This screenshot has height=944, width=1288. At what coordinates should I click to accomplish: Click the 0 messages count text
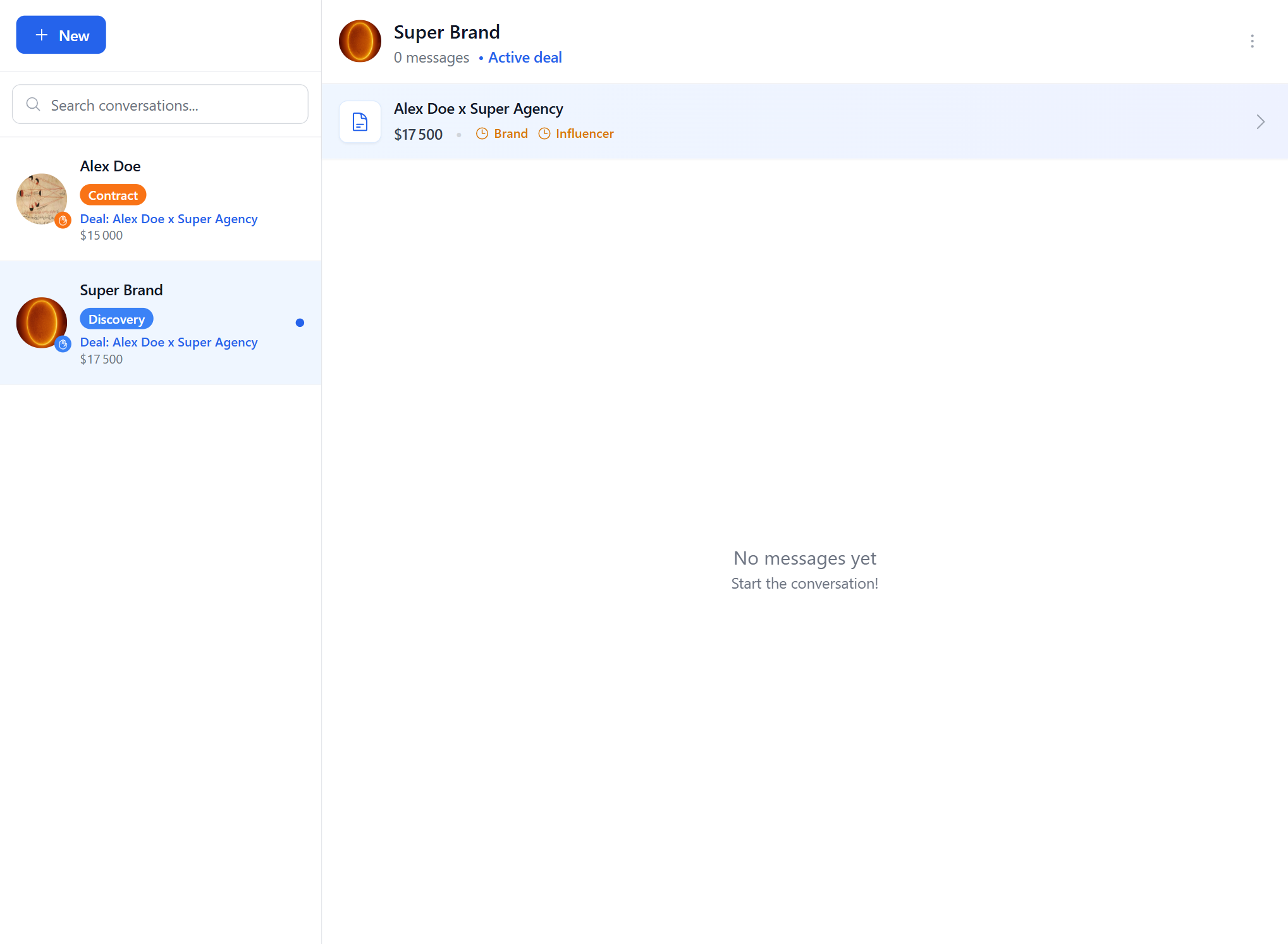431,58
